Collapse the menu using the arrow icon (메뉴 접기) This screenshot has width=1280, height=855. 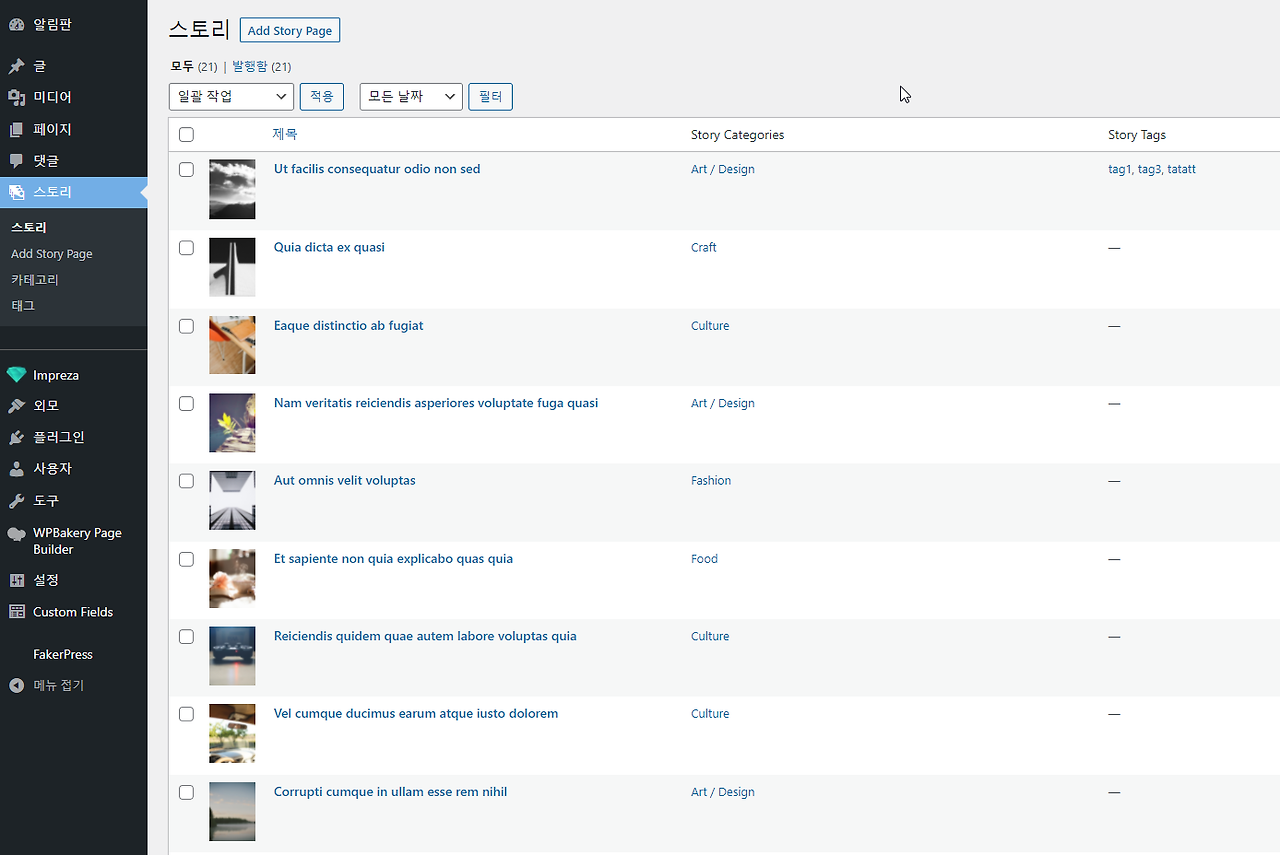[x=16, y=685]
